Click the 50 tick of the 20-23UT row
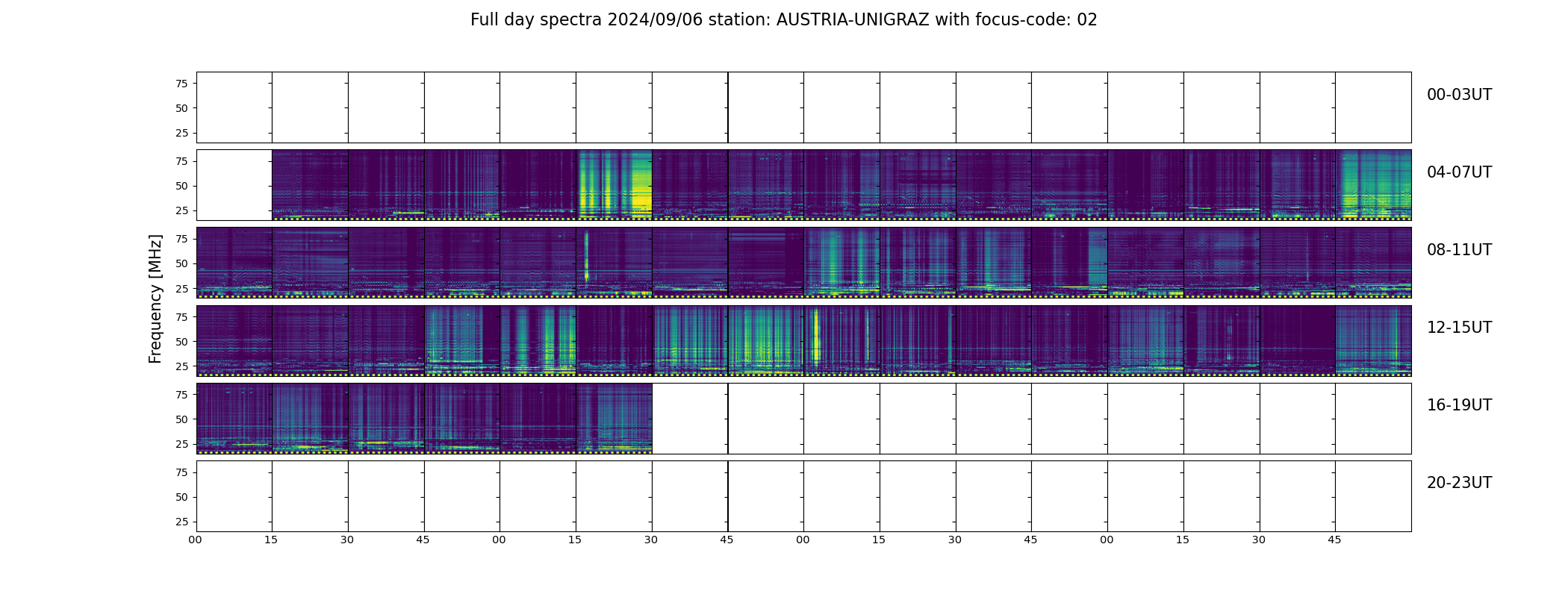This screenshot has width=1568, height=597. point(181,497)
